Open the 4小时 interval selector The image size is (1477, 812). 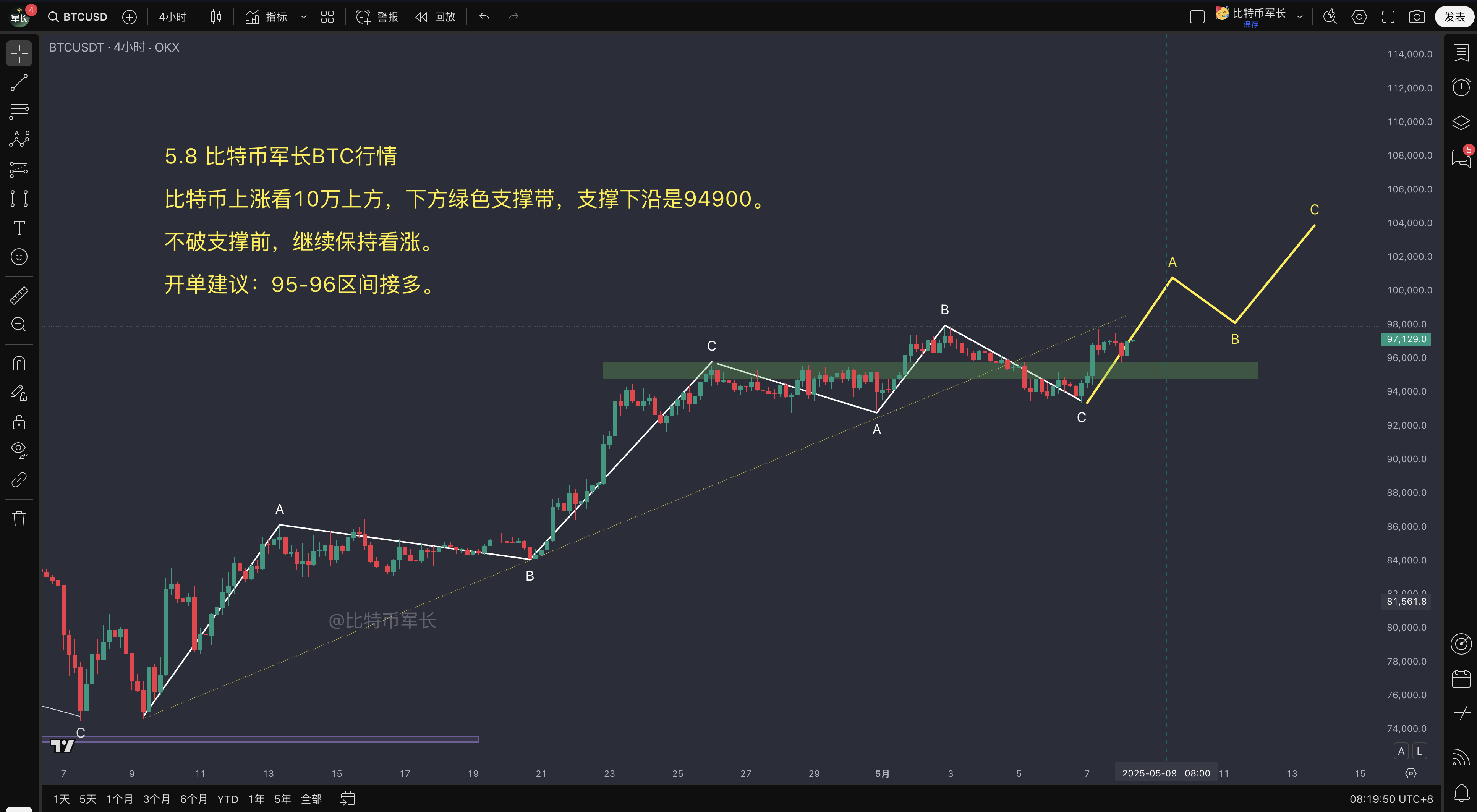coord(173,17)
